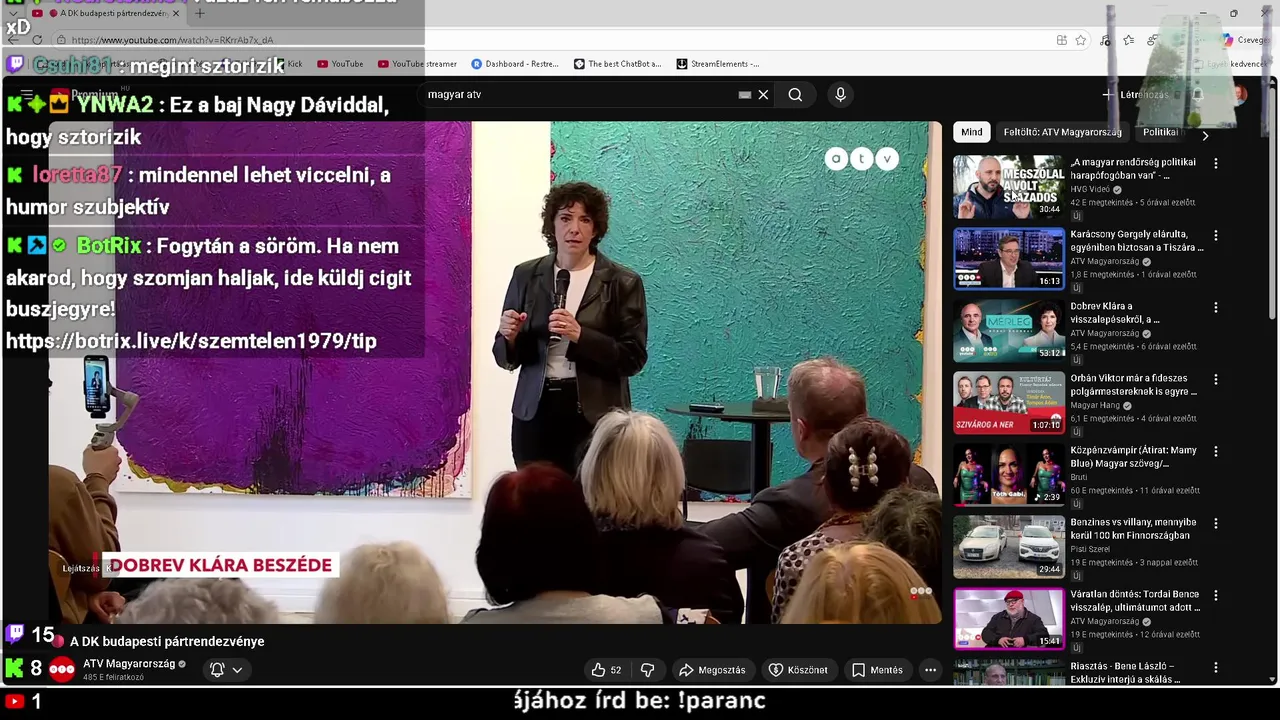Expand the subscription notification chevron dropdown

(x=237, y=670)
